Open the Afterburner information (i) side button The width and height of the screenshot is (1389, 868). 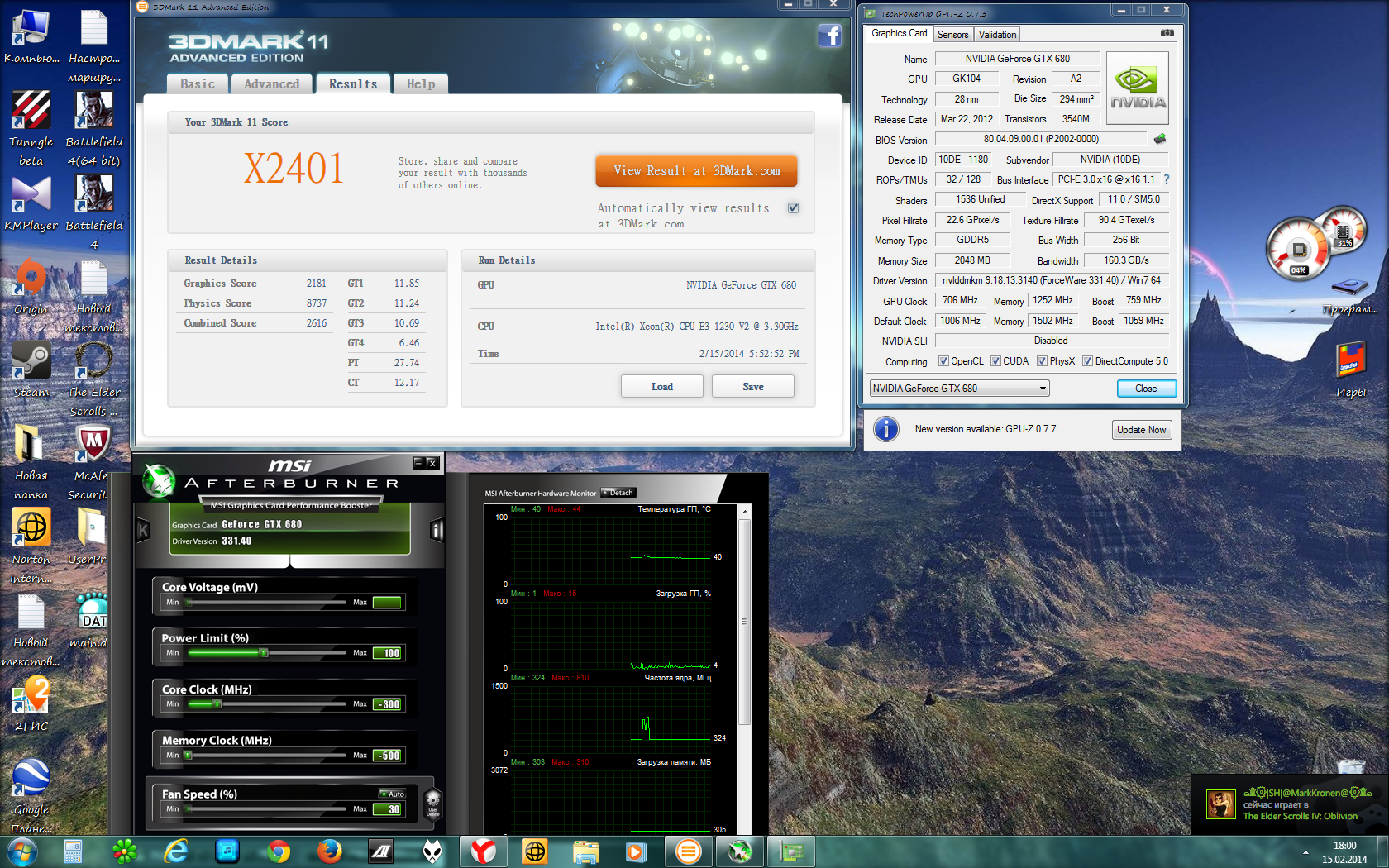point(437,530)
